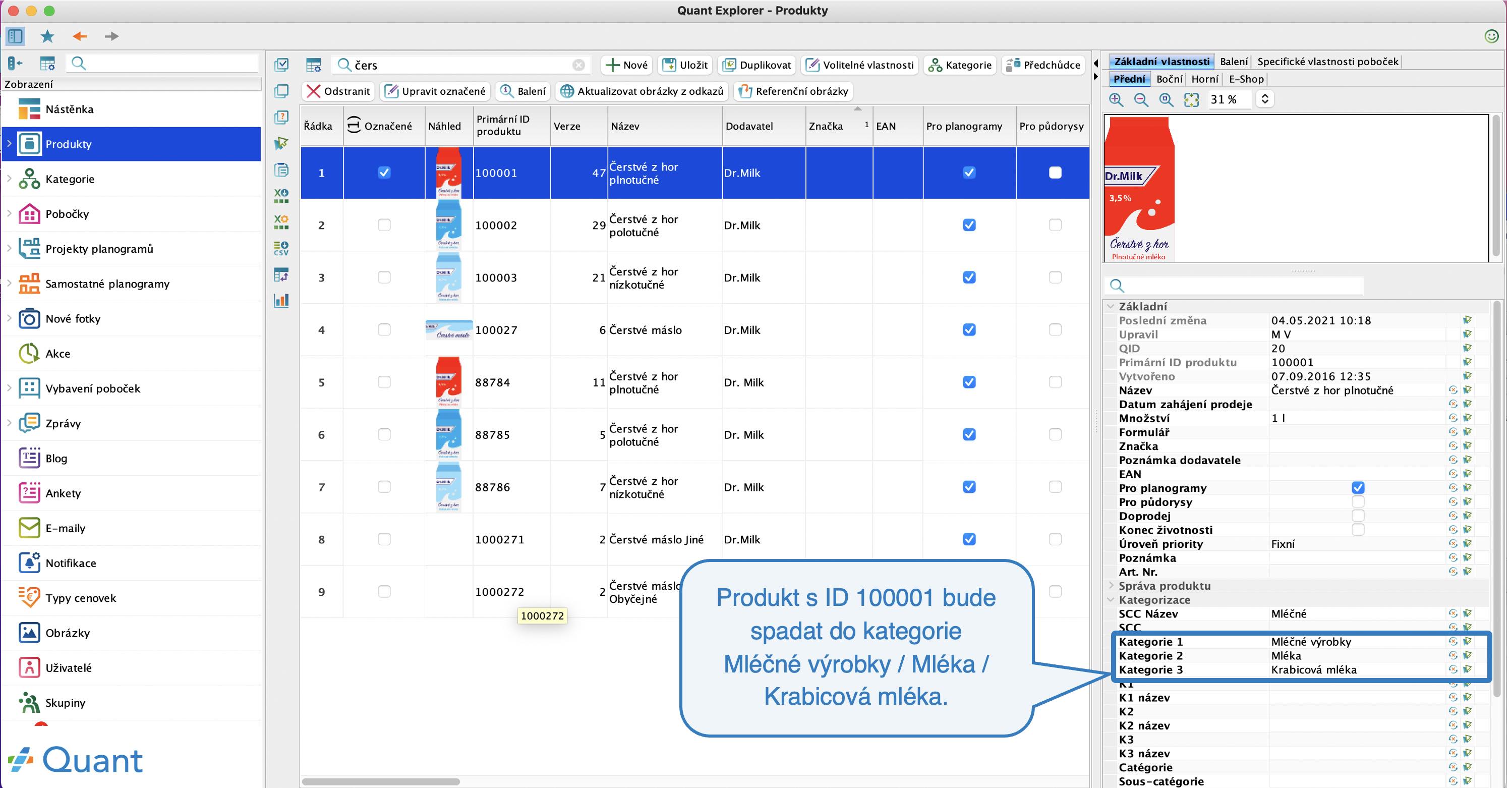
Task: Toggle Pro půdorysy for product 100001
Action: (x=1055, y=173)
